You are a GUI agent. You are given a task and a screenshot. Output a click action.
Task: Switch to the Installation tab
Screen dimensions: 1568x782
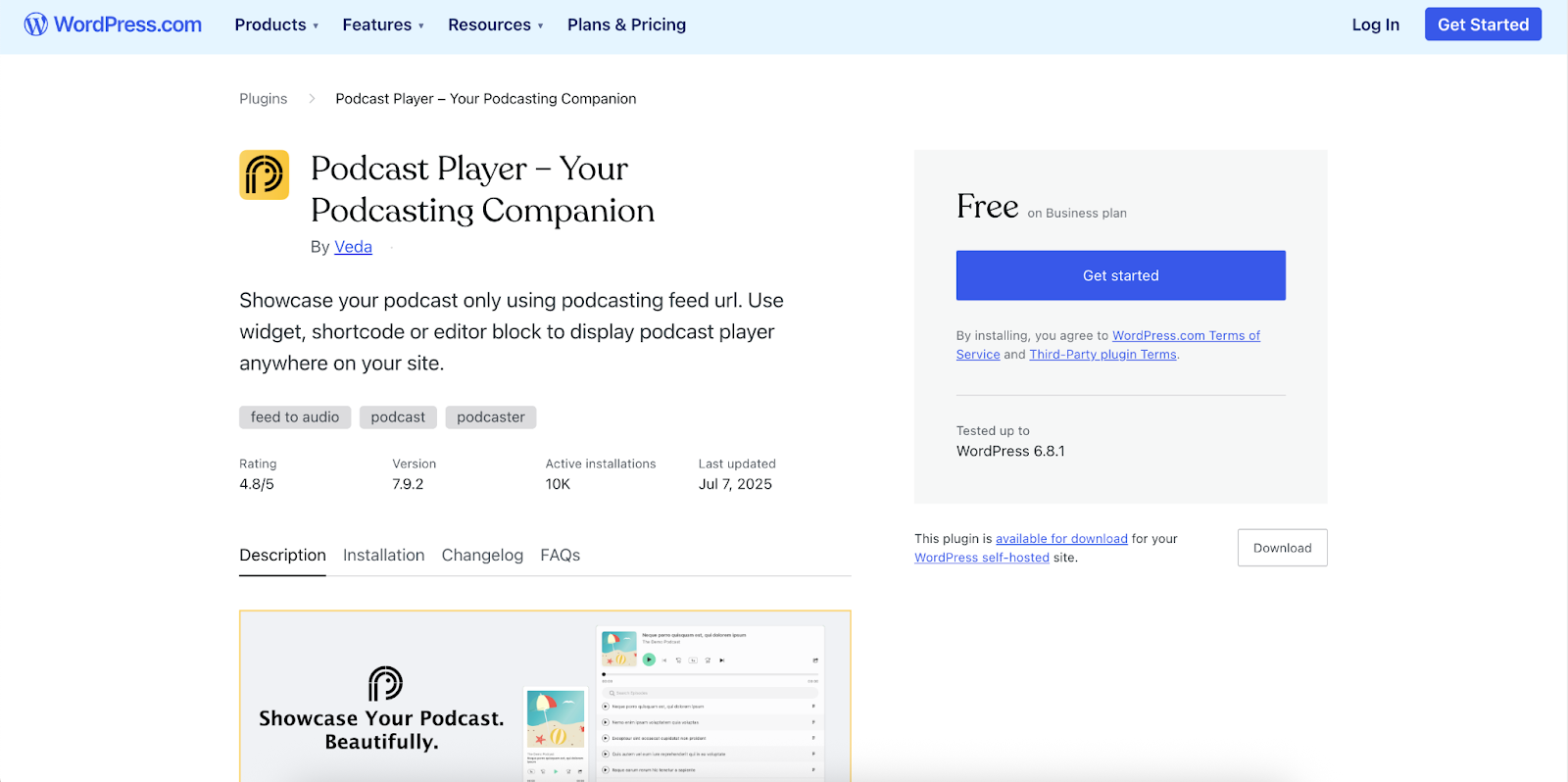pos(383,555)
